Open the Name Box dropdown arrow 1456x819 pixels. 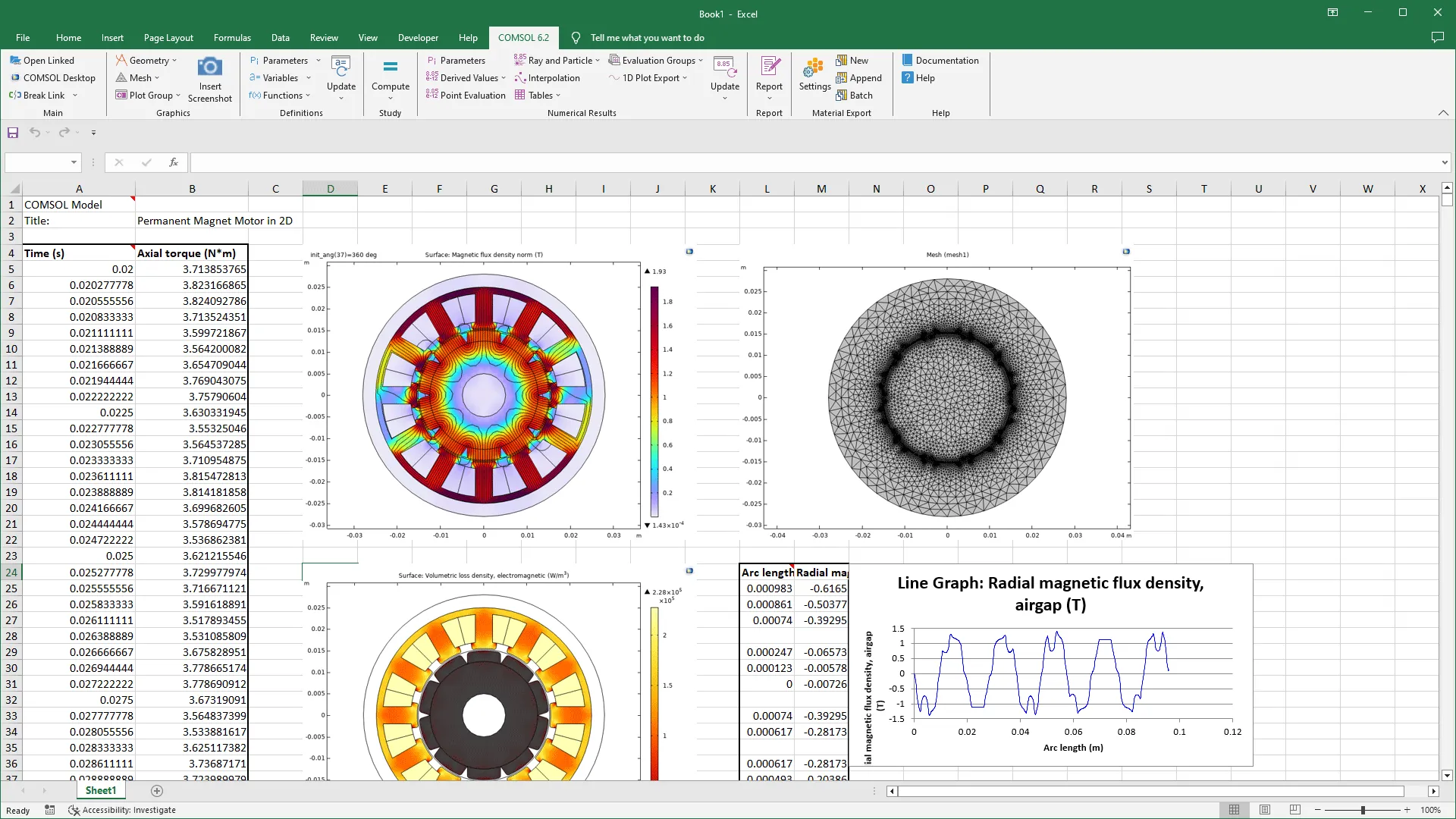[x=74, y=162]
